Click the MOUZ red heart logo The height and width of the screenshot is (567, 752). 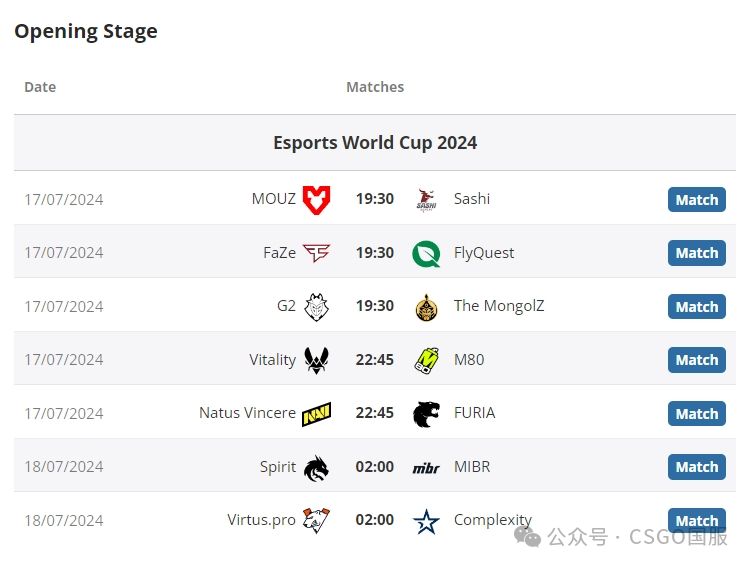(x=316, y=200)
